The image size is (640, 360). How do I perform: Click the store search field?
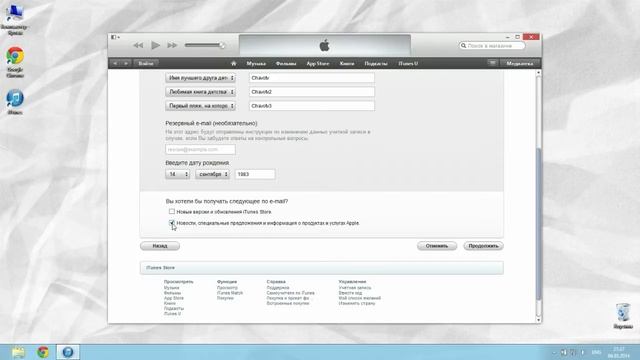(x=492, y=46)
